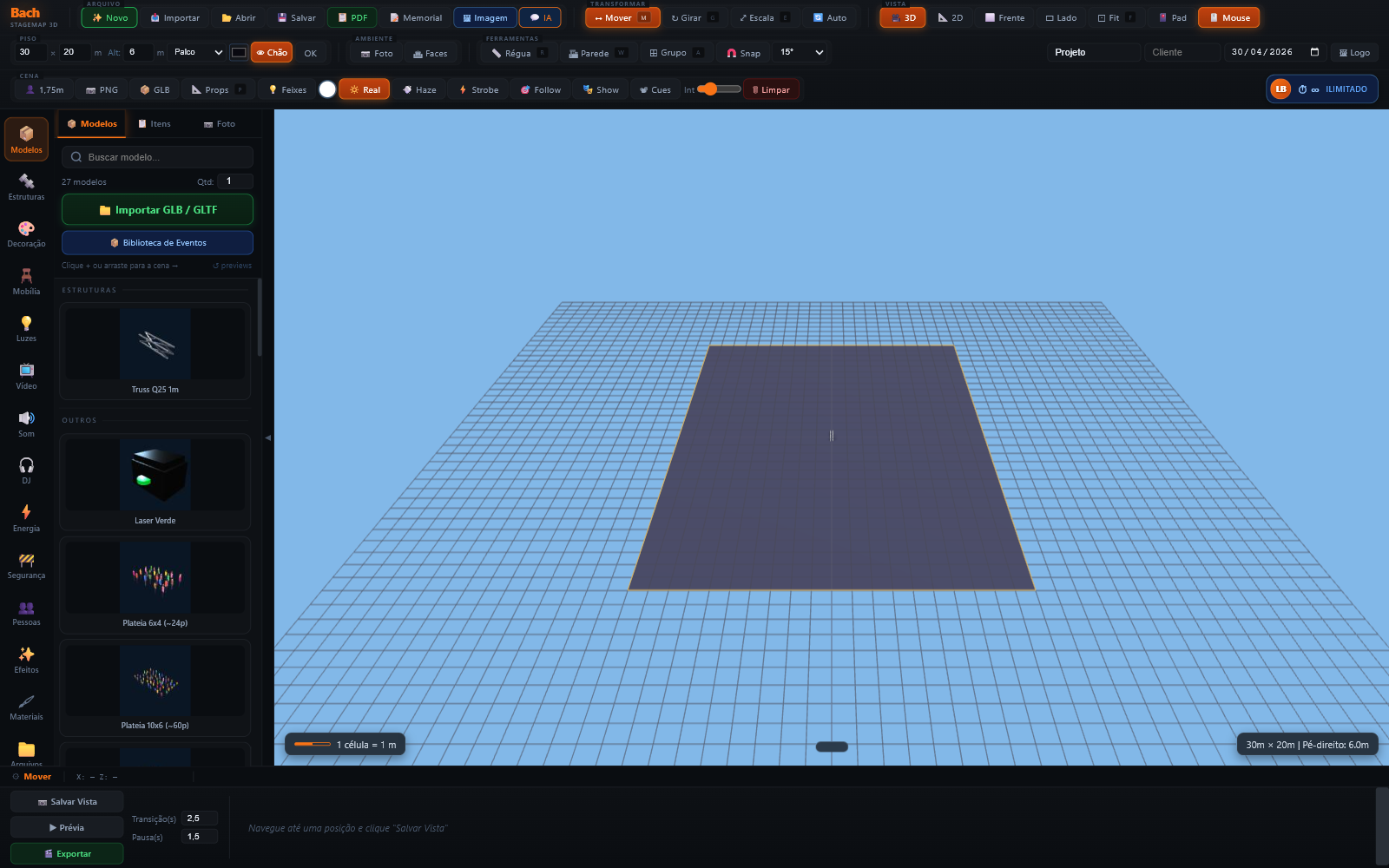Image resolution: width=1389 pixels, height=868 pixels.
Task: Open the DJ sidebar category
Action: [26, 470]
